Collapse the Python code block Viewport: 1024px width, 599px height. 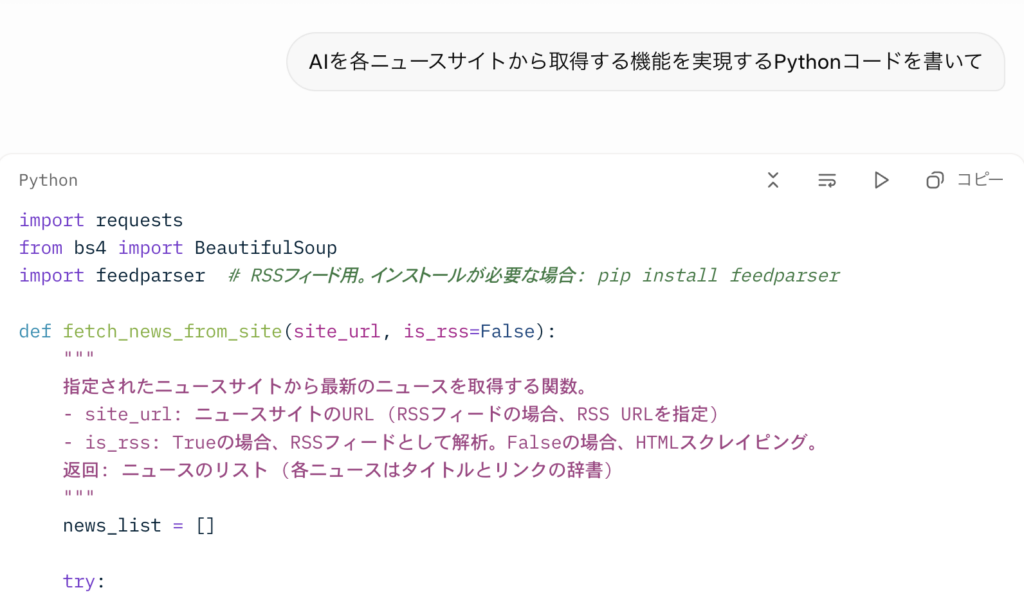point(773,180)
